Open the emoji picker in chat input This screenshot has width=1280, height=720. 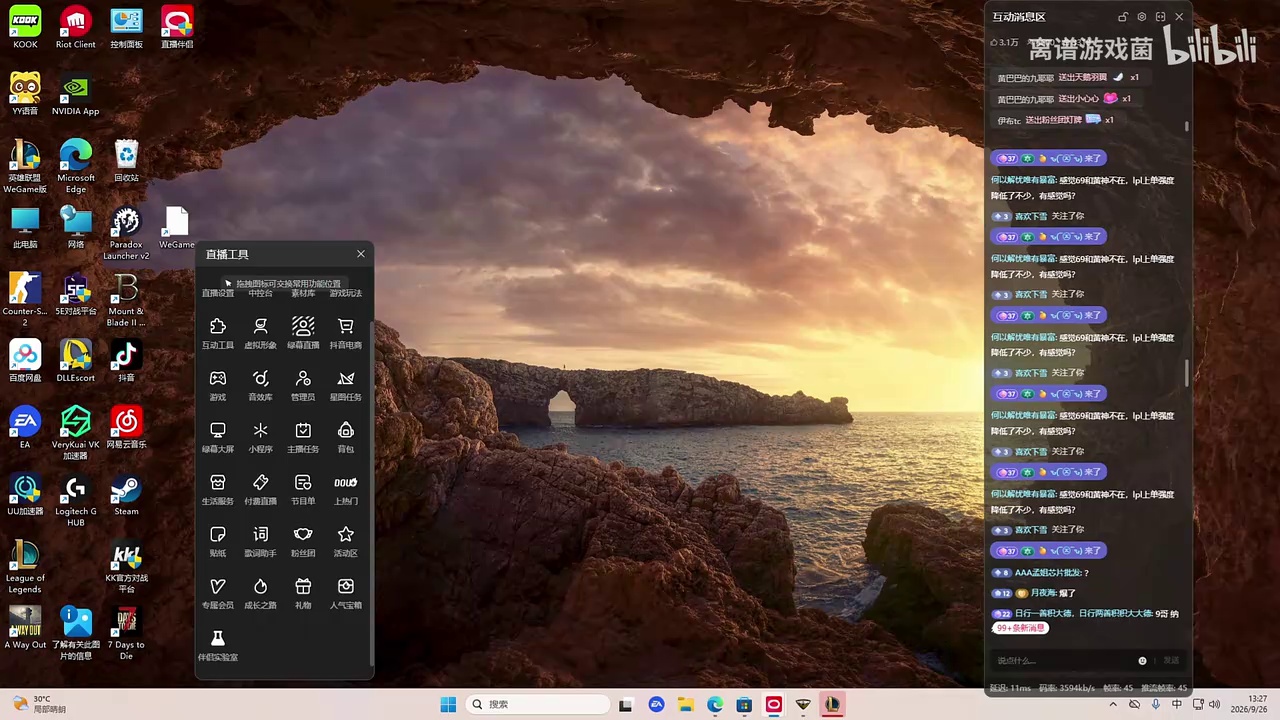1142,660
